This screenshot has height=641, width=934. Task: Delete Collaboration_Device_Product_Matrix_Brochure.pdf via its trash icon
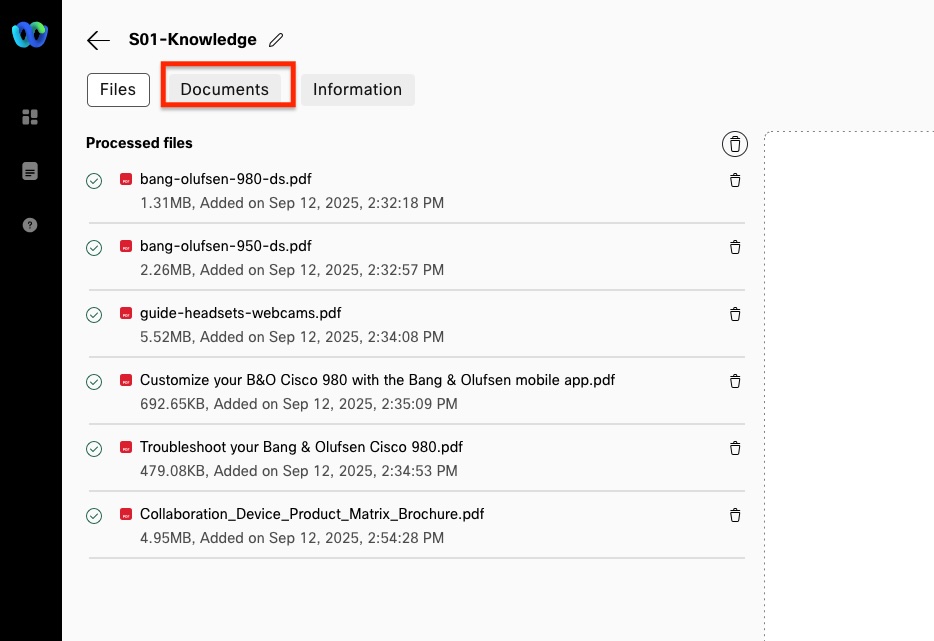point(735,515)
